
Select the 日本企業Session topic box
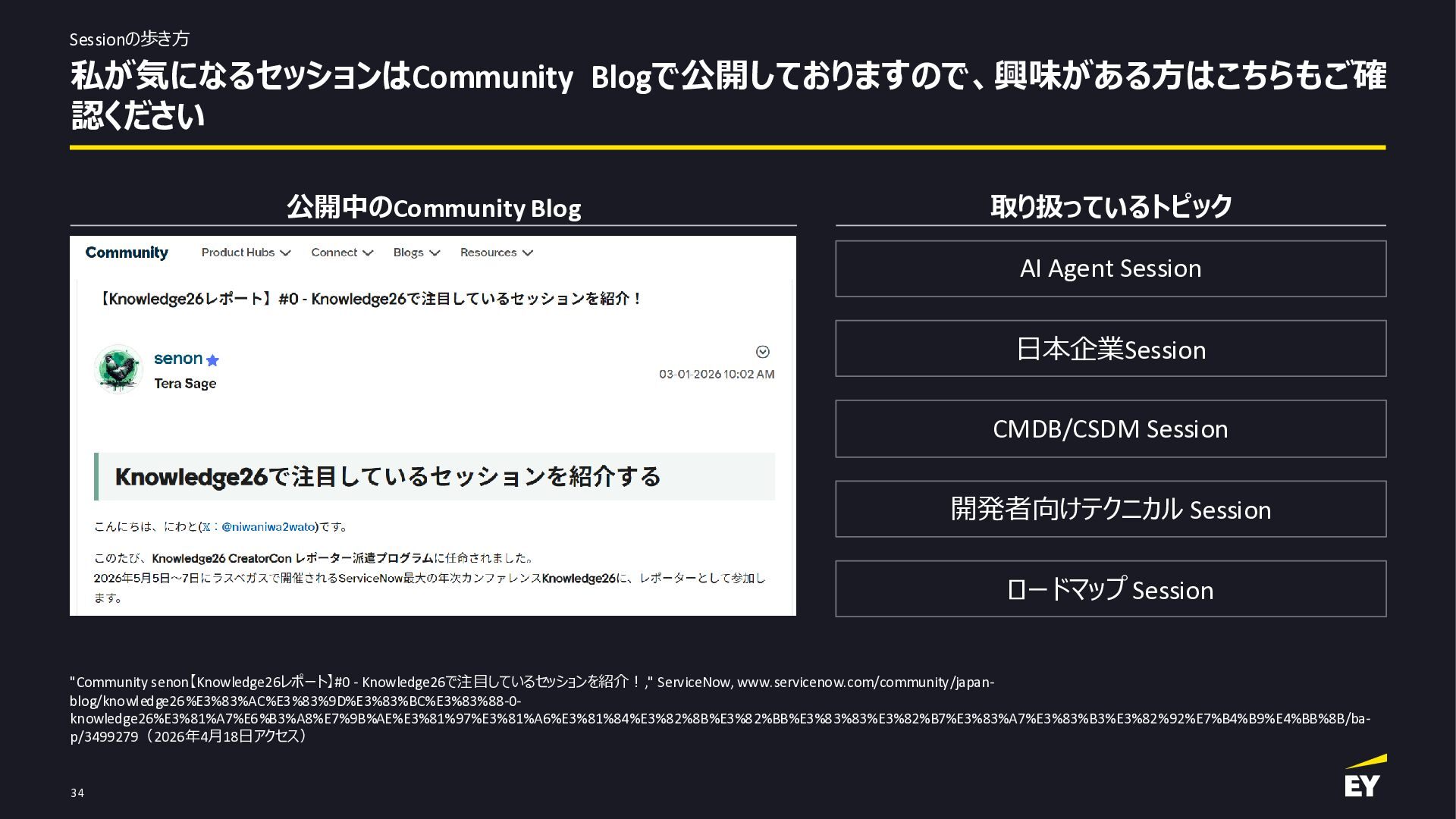click(x=1110, y=349)
